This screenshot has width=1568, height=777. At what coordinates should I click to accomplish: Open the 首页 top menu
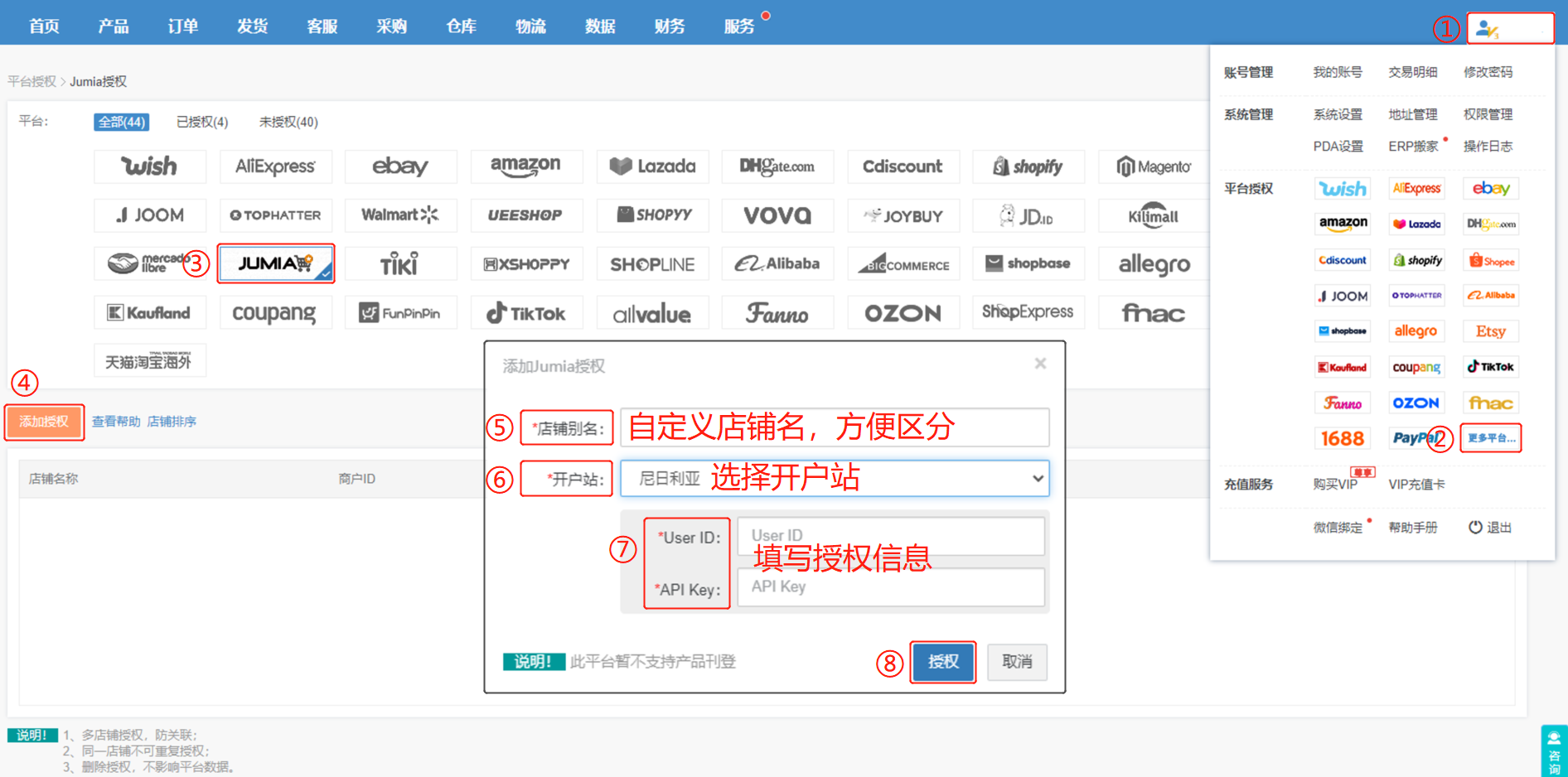coord(44,26)
